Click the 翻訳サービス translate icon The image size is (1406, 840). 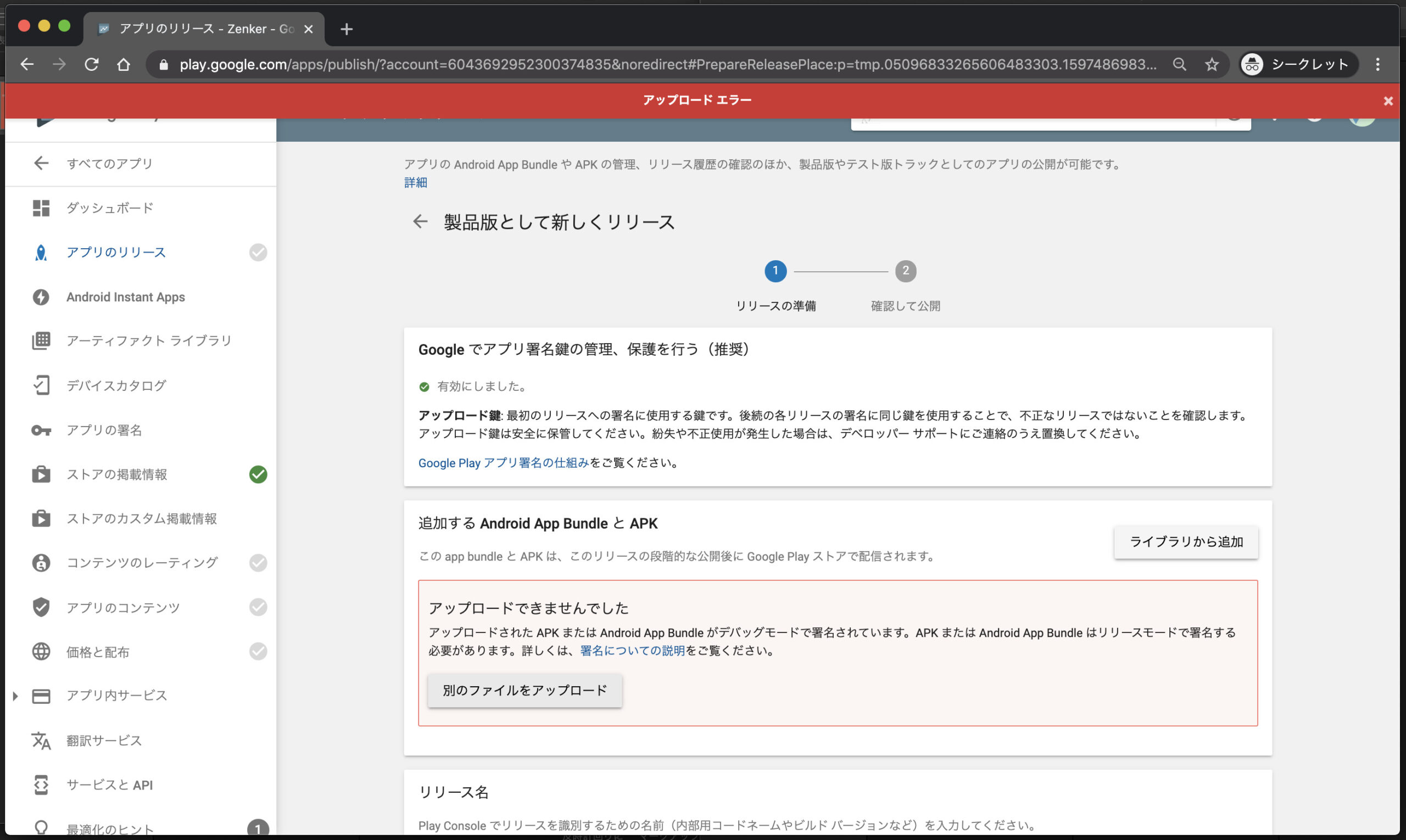[x=41, y=741]
